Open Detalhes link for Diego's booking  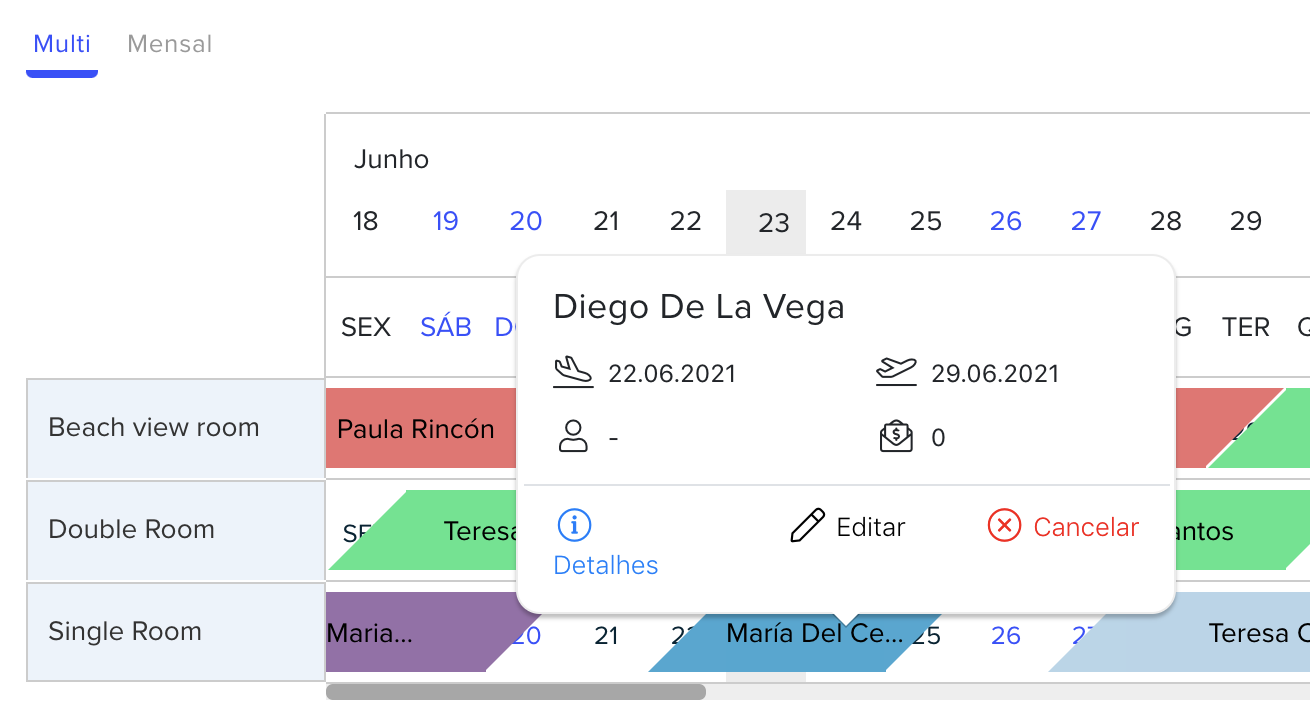tap(605, 565)
